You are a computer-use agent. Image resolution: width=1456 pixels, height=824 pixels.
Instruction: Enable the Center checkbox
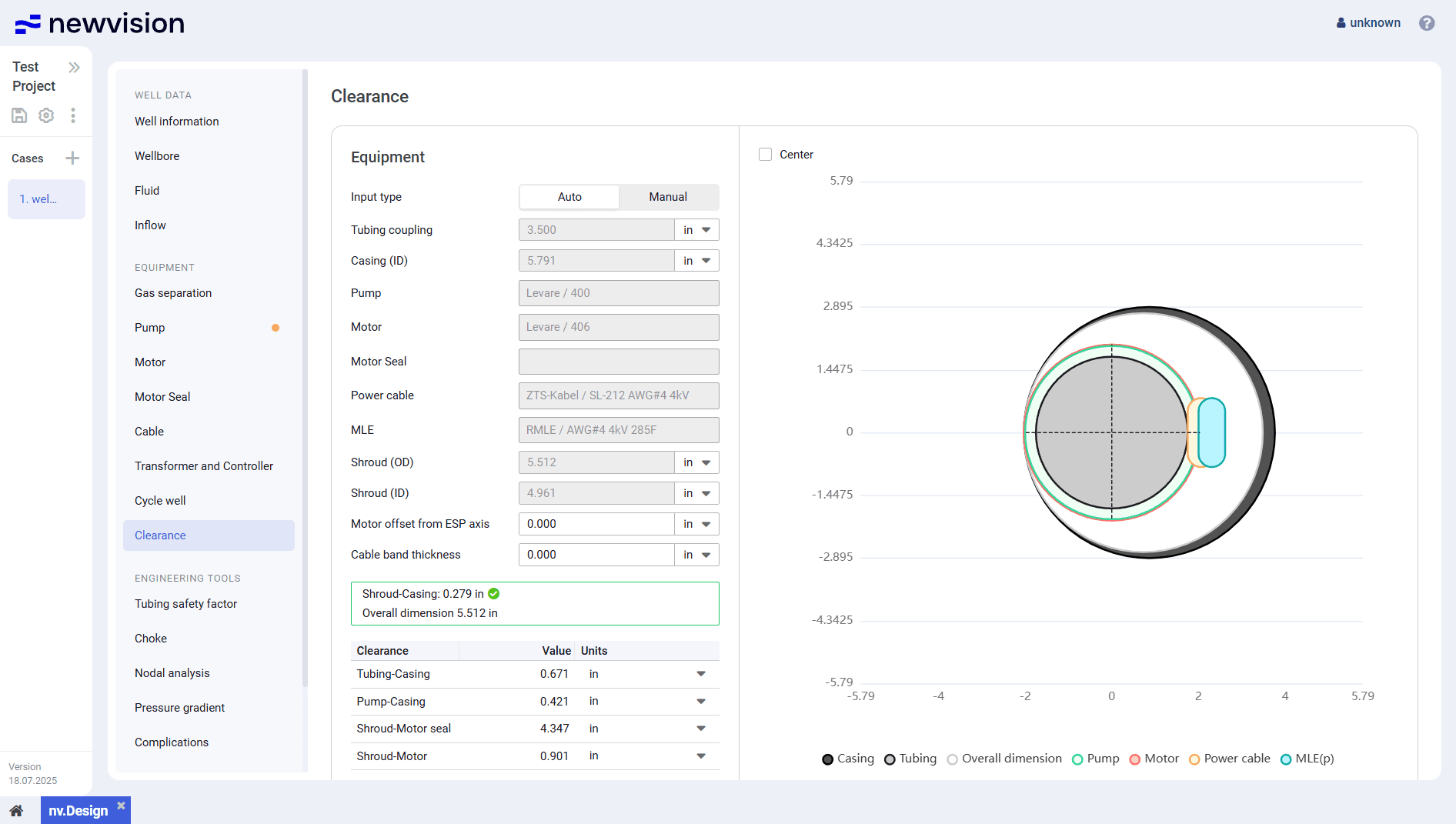pyautogui.click(x=765, y=155)
